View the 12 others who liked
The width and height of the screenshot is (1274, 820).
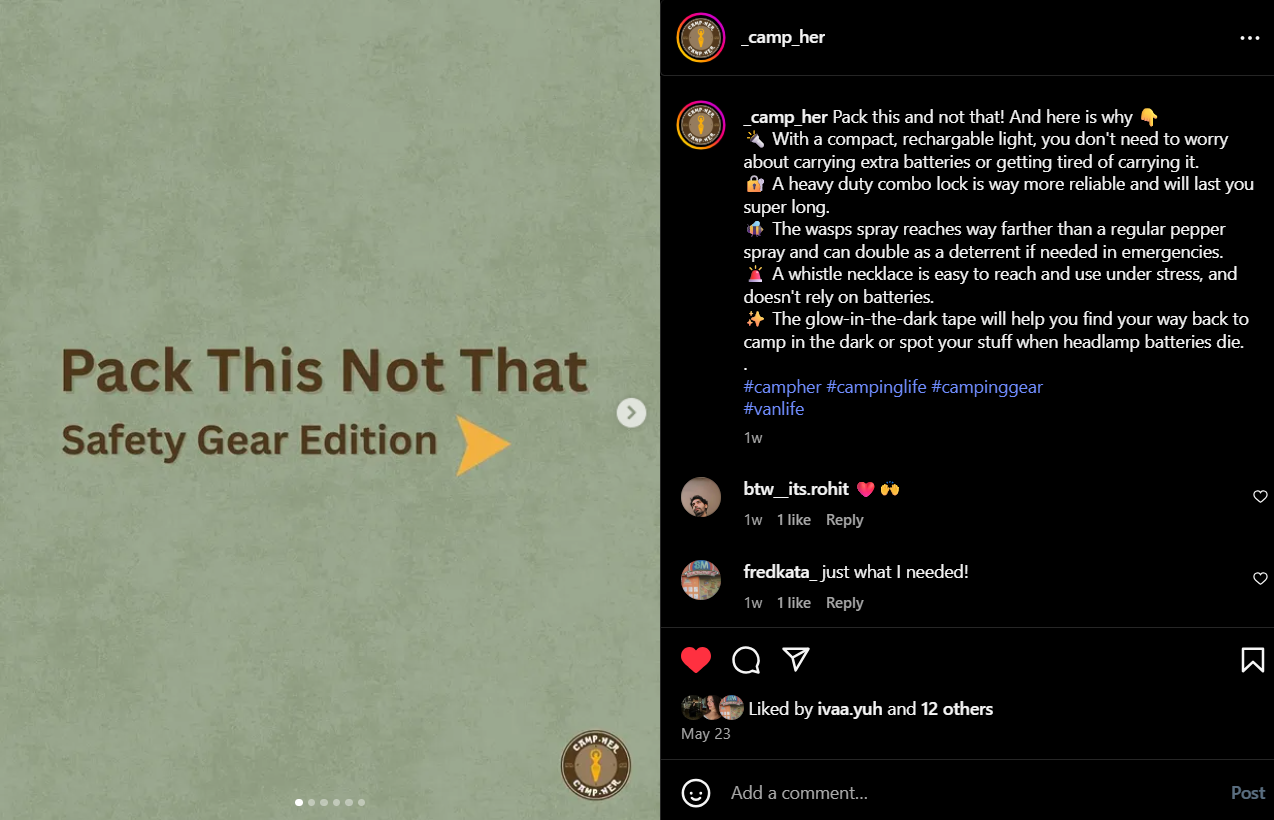click(x=957, y=709)
